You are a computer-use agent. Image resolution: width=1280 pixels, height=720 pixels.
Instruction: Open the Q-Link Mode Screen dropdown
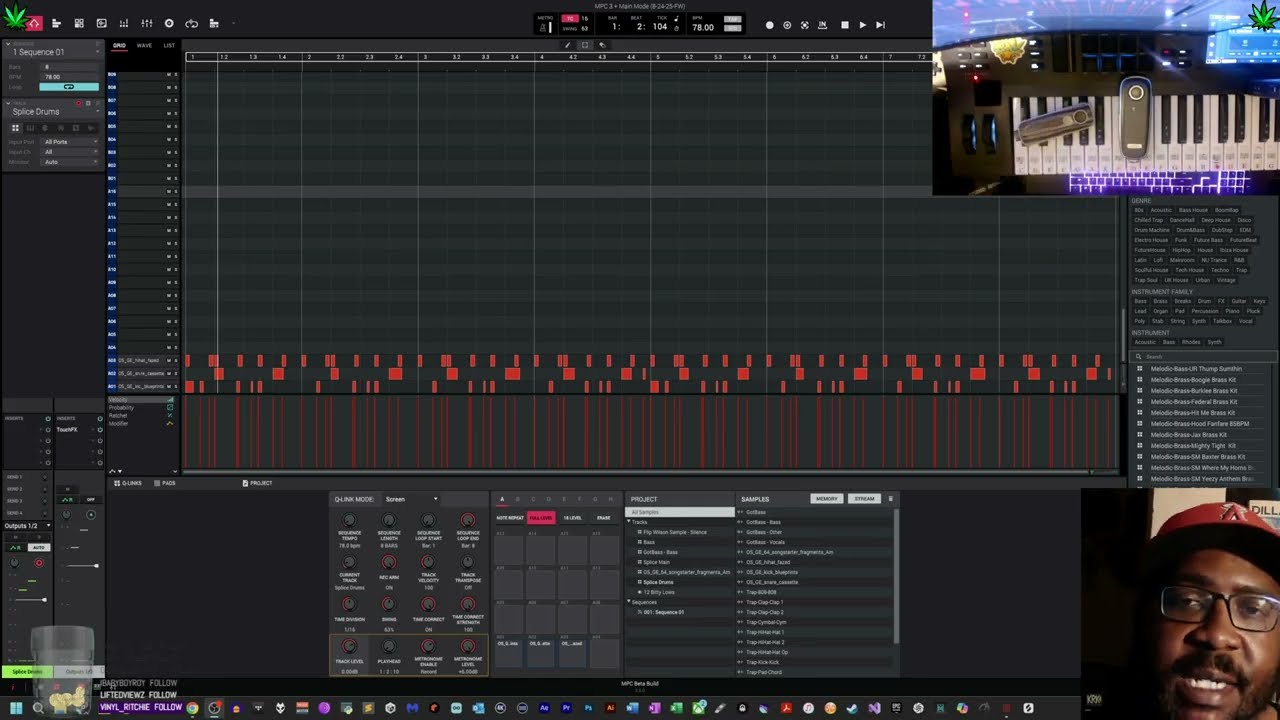(411, 499)
